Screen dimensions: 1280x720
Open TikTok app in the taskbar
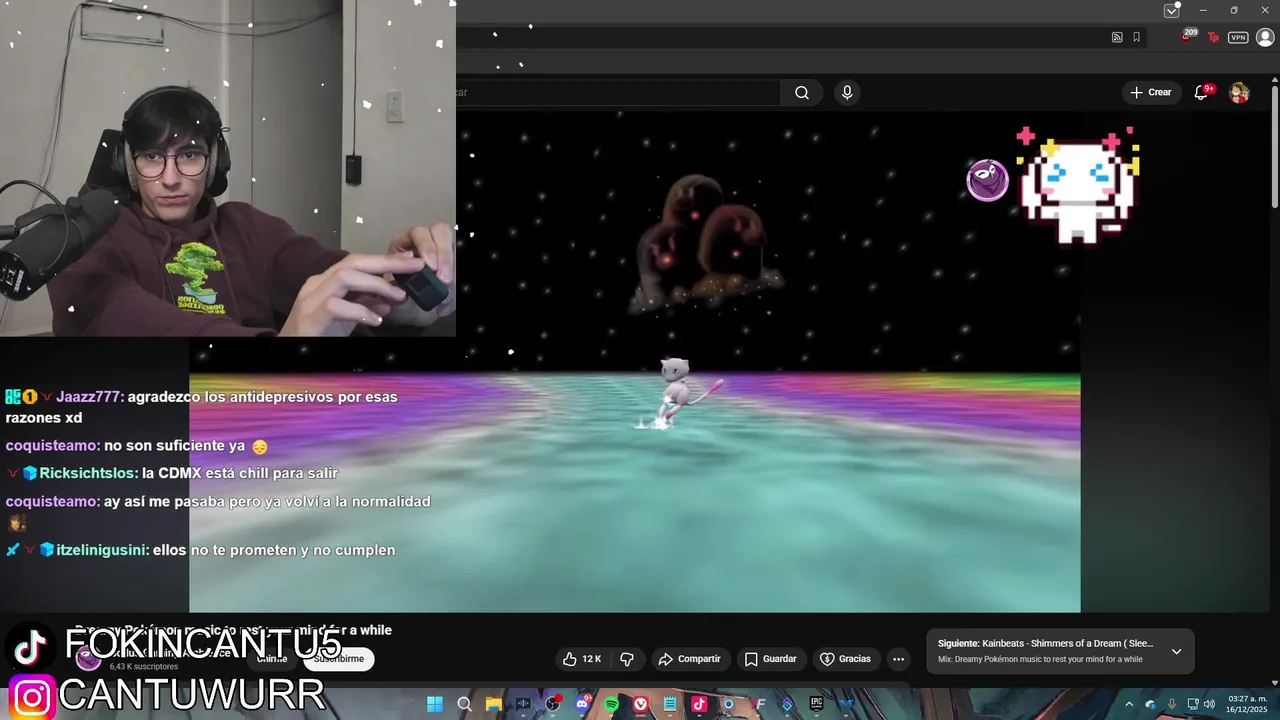(699, 704)
